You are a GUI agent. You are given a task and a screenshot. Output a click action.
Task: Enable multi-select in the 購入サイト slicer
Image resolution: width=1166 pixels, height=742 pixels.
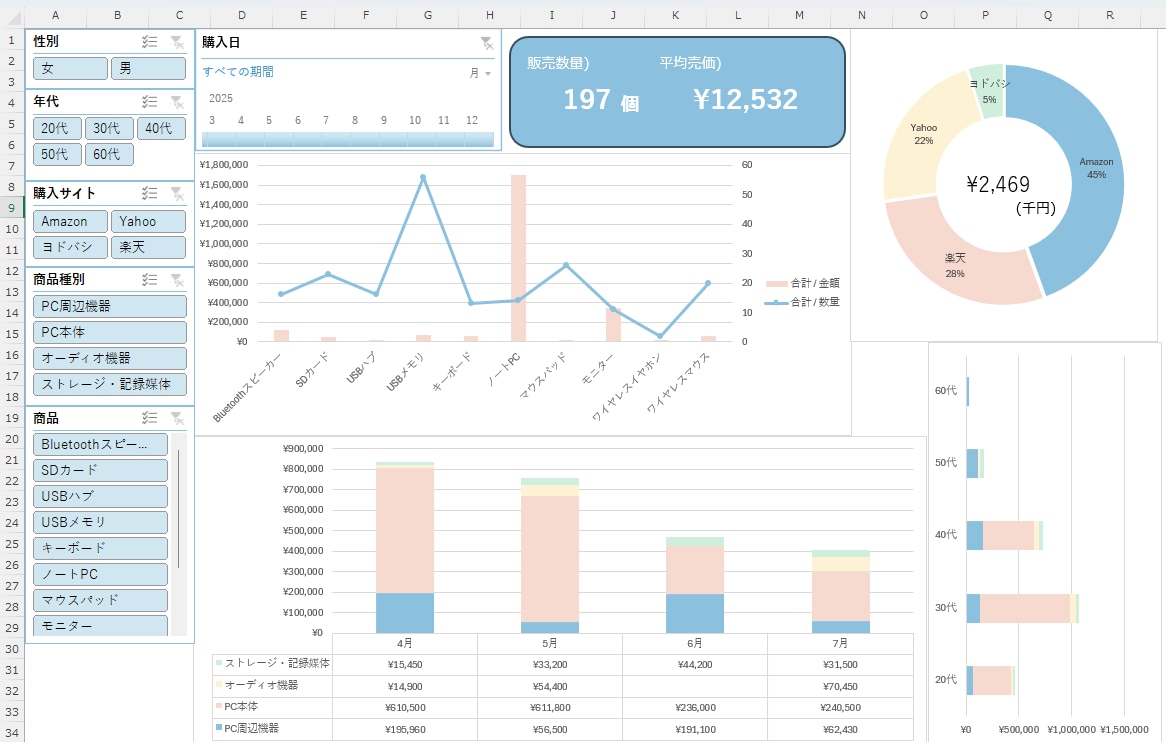pos(149,194)
